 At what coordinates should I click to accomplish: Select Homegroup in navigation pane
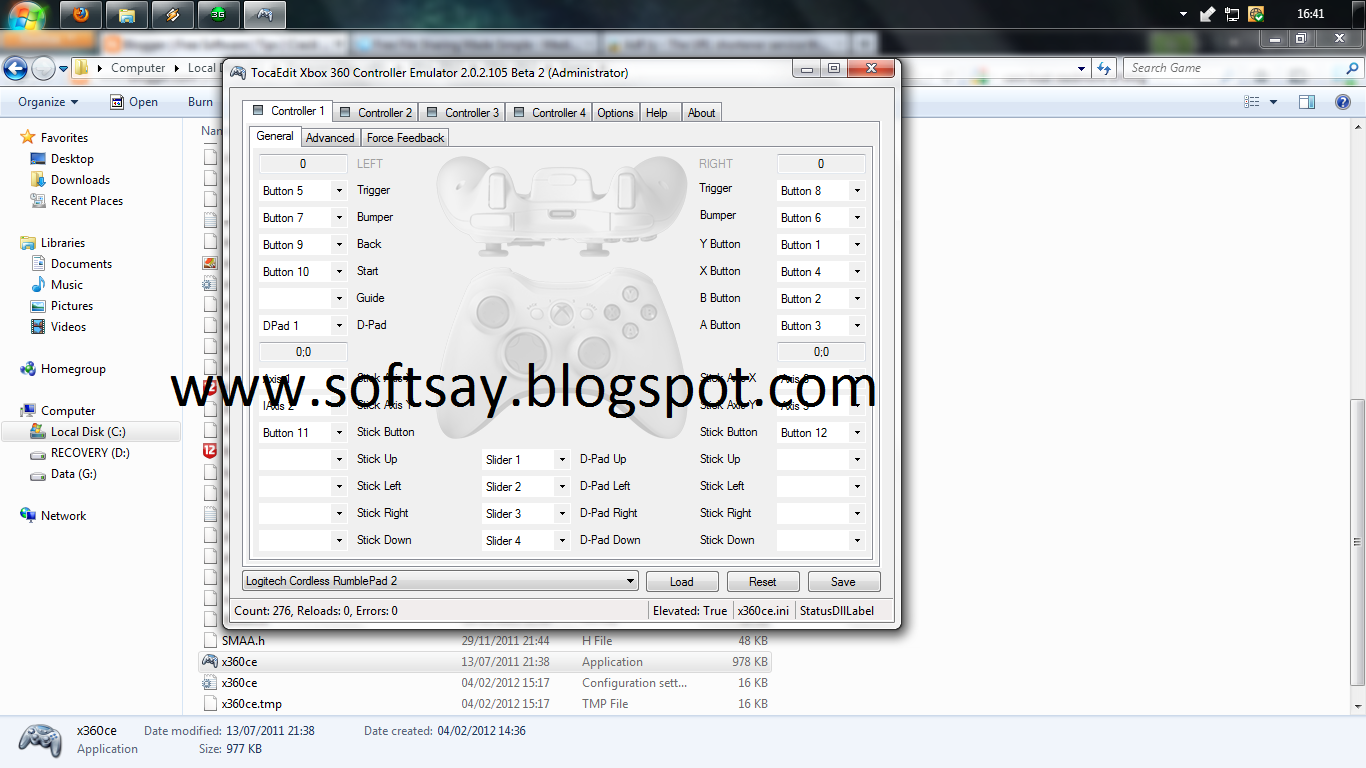[x=72, y=369]
